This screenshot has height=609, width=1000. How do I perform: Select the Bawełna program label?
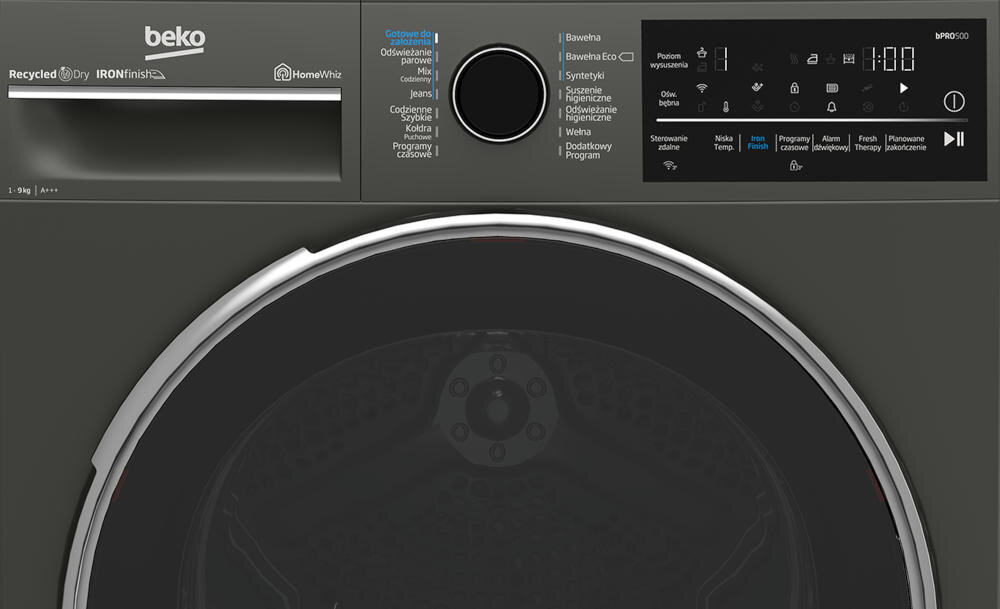point(585,37)
